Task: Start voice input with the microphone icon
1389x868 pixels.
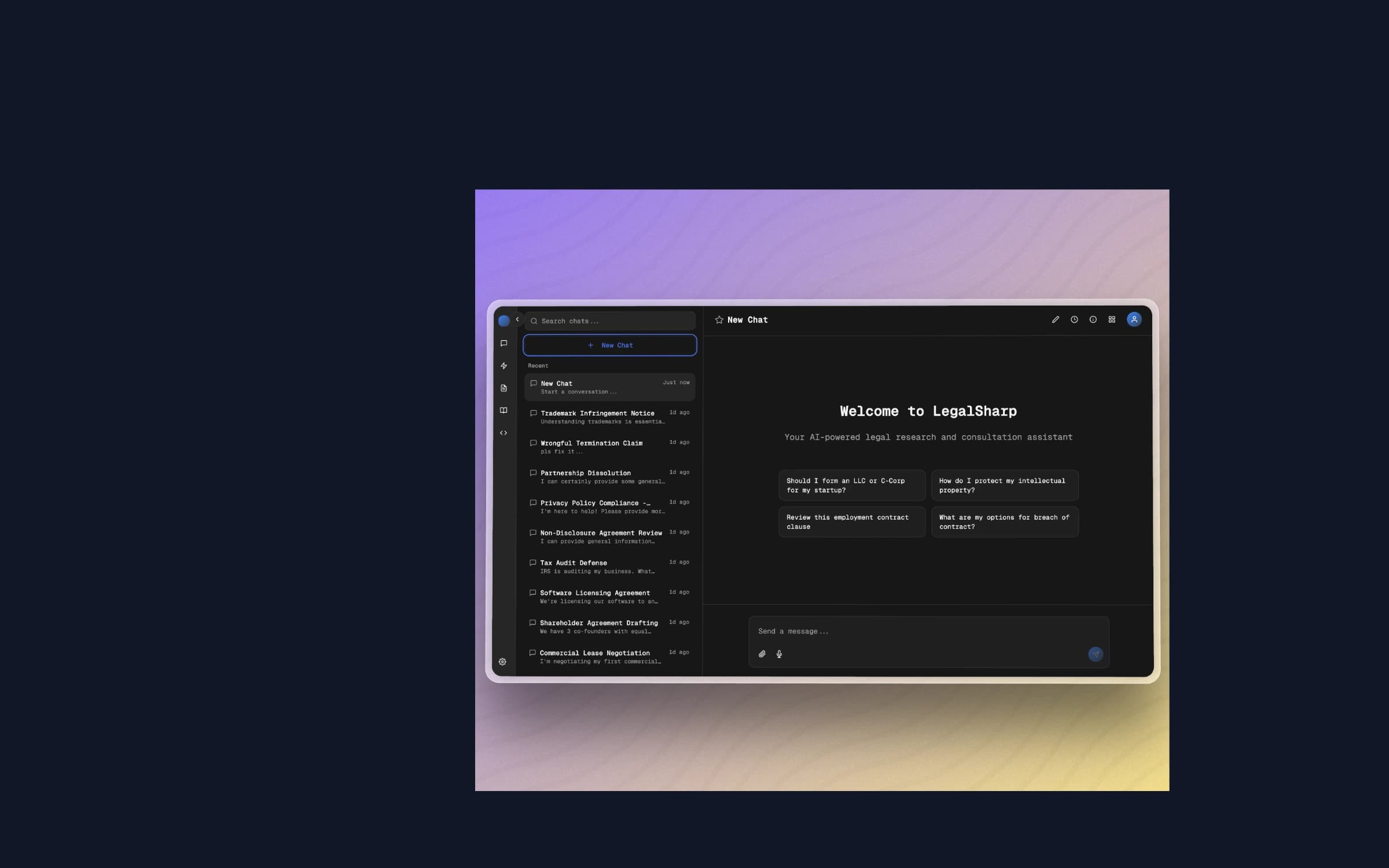Action: (x=780, y=654)
